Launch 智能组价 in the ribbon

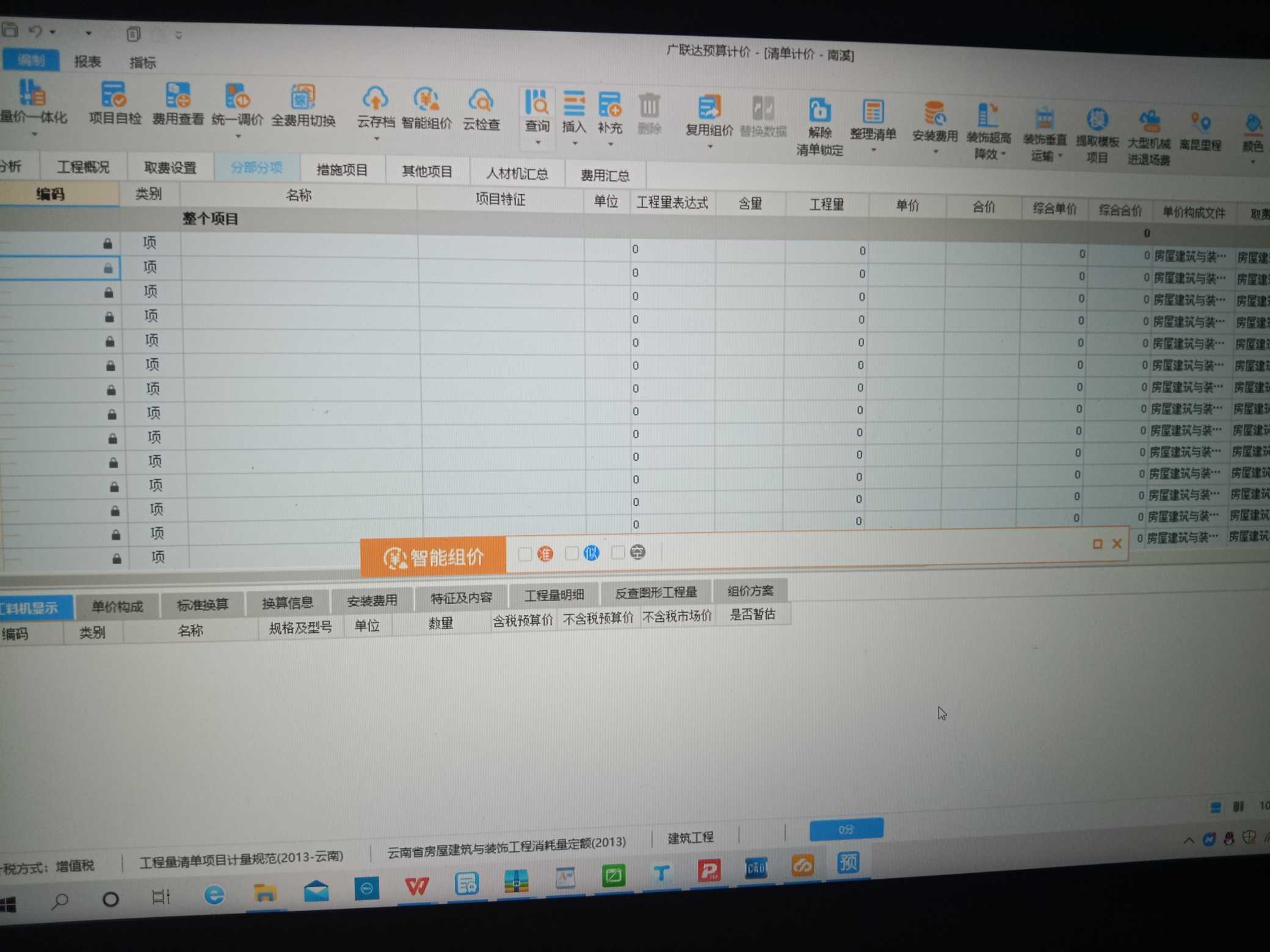click(x=426, y=109)
